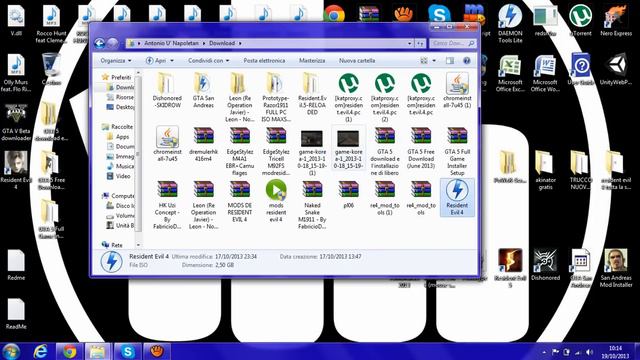Select EdgeStylez Tricell M92FS archive

(x=276, y=151)
